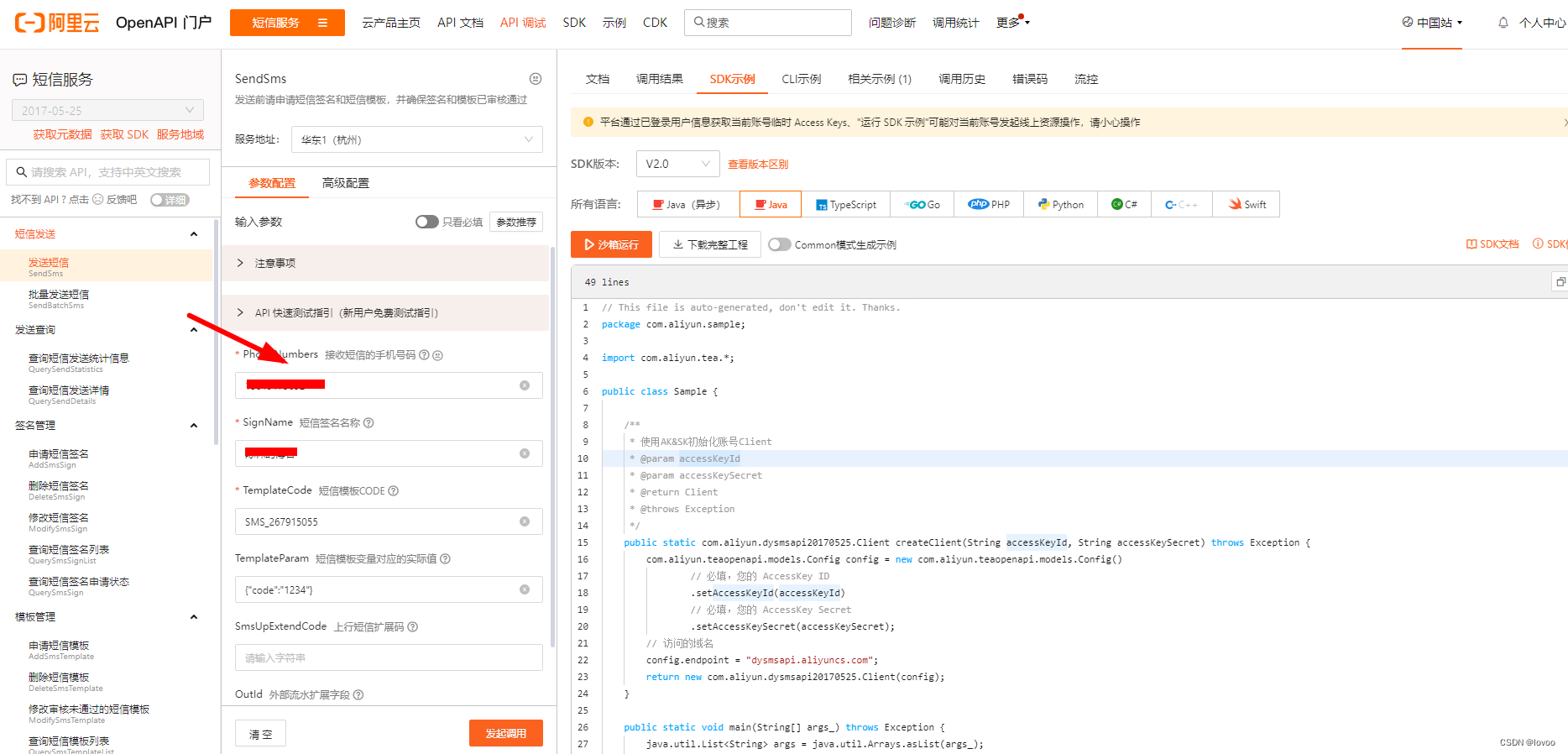1568x754 pixels.
Task: Switch to the 文档 tab
Action: pyautogui.click(x=598, y=79)
